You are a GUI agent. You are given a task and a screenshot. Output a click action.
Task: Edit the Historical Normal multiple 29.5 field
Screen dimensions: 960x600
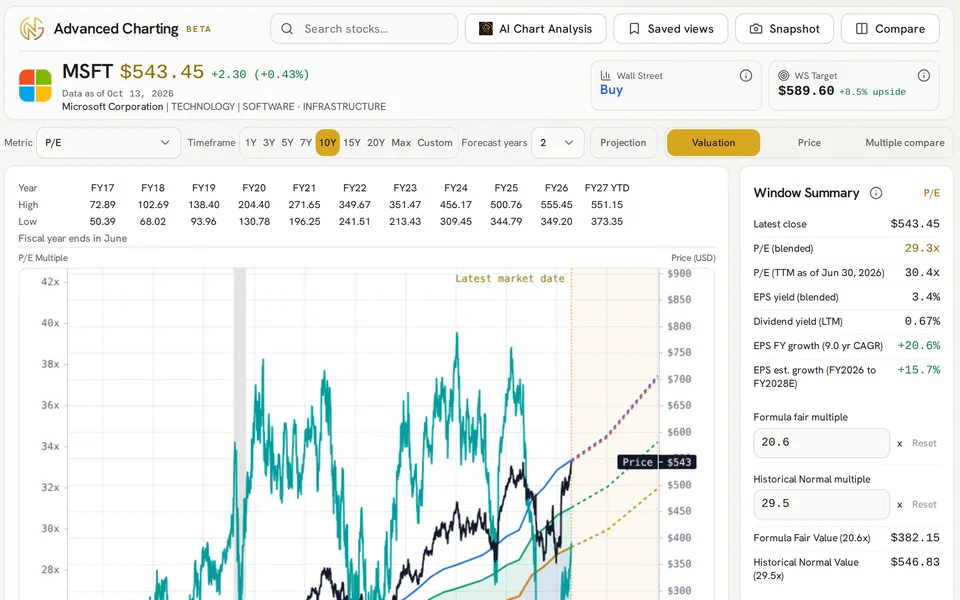821,504
